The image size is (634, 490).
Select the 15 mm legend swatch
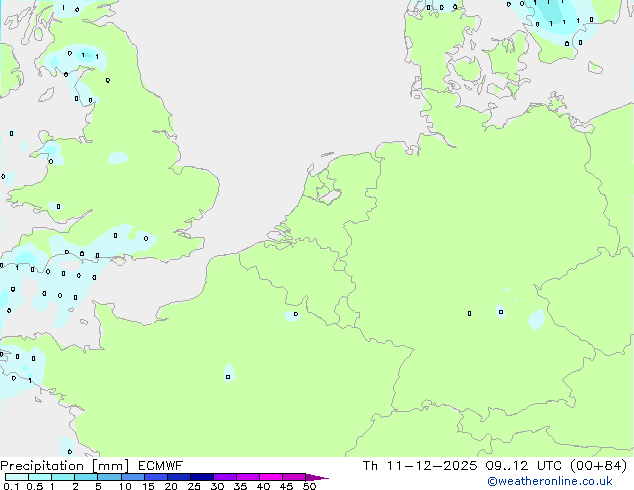(158, 478)
